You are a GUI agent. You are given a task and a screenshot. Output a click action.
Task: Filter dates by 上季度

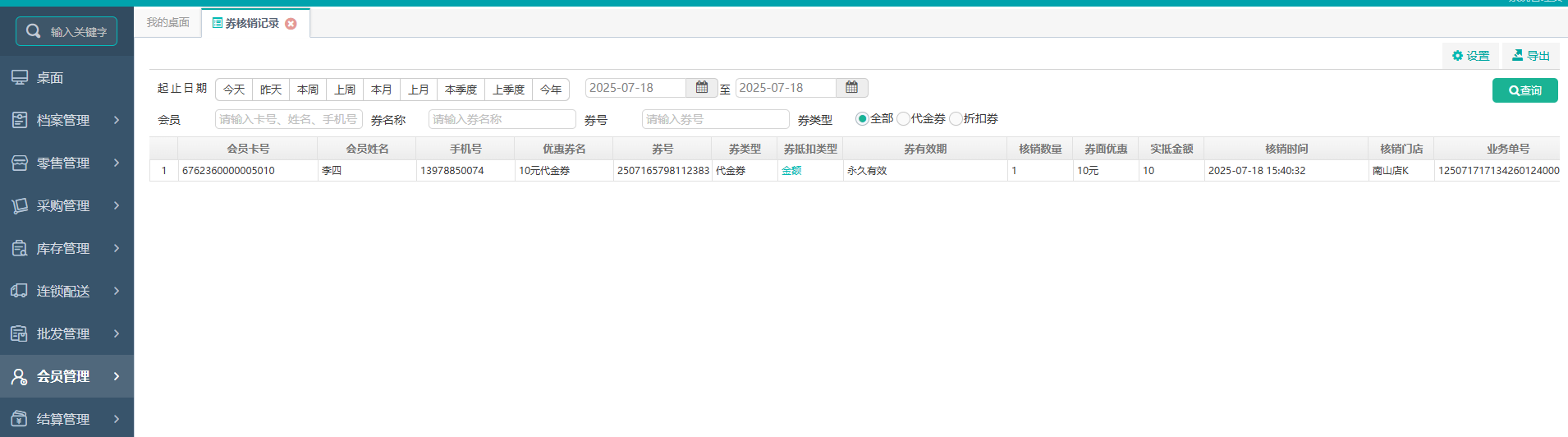(508, 90)
